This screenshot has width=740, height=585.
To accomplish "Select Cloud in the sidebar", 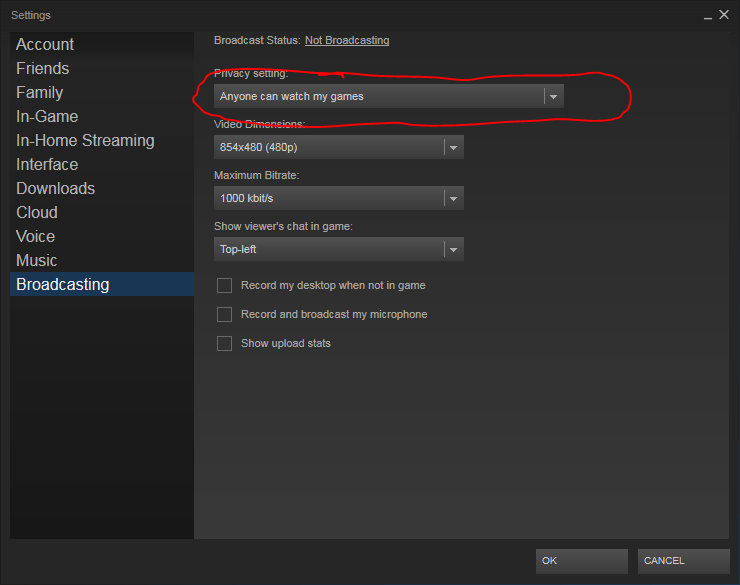I will click(x=101, y=213).
